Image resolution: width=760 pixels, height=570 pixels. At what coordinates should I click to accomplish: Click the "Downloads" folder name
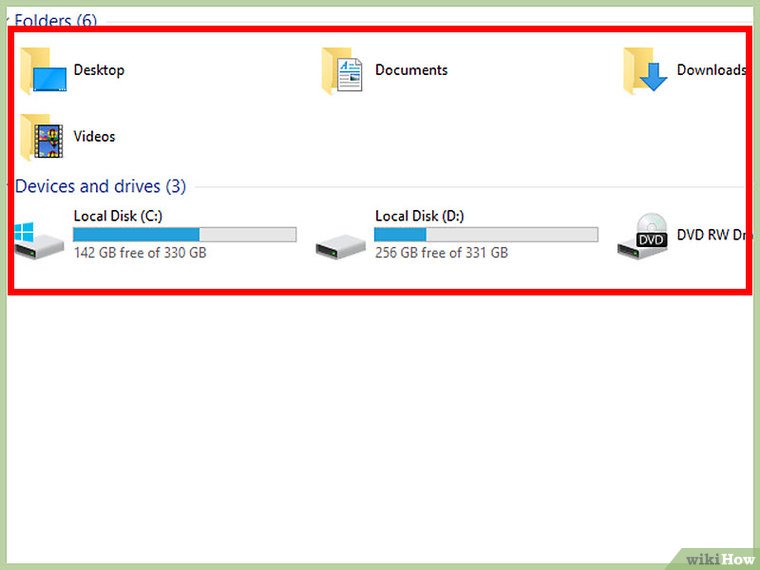[711, 70]
